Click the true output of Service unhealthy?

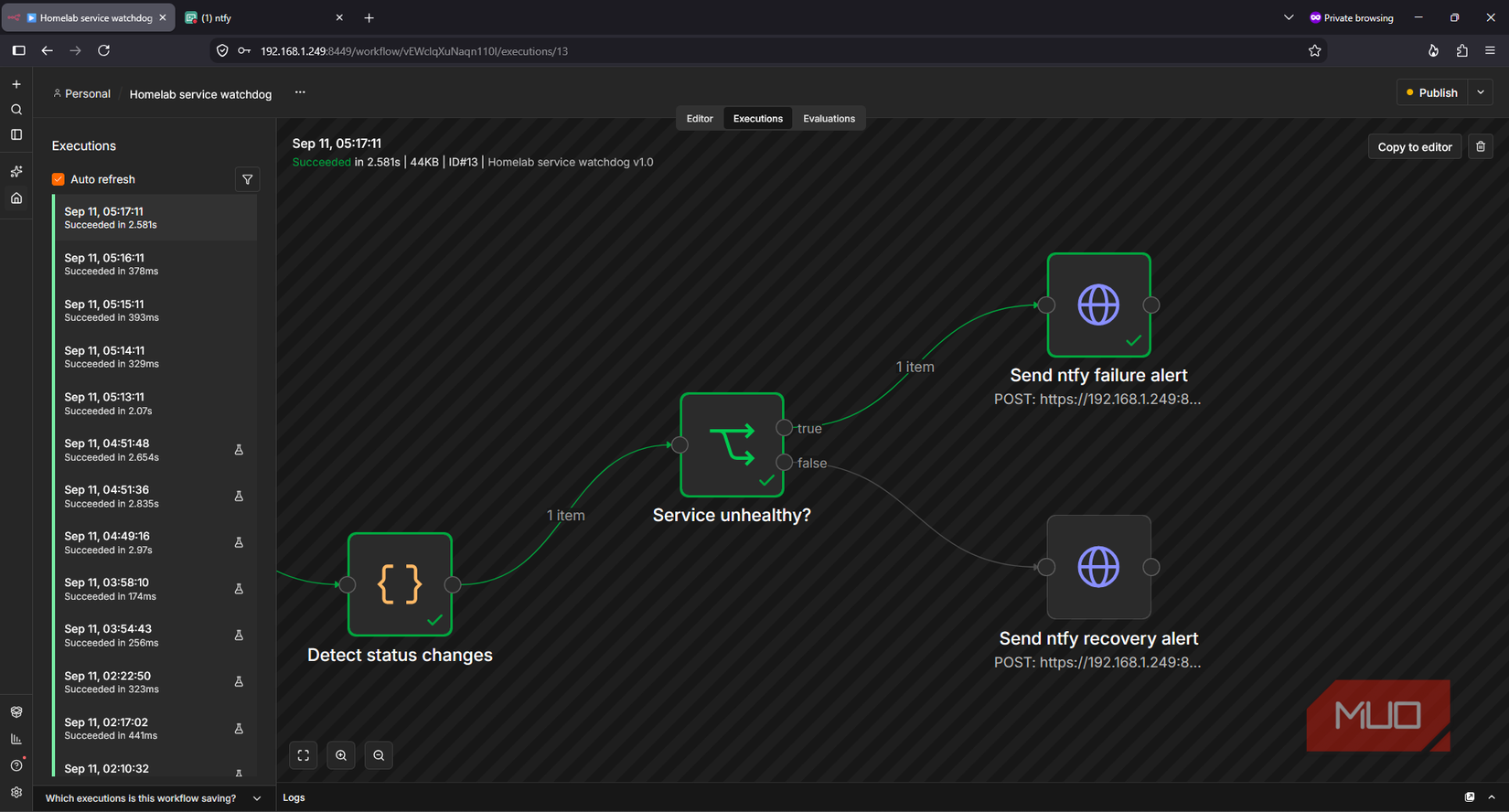784,428
